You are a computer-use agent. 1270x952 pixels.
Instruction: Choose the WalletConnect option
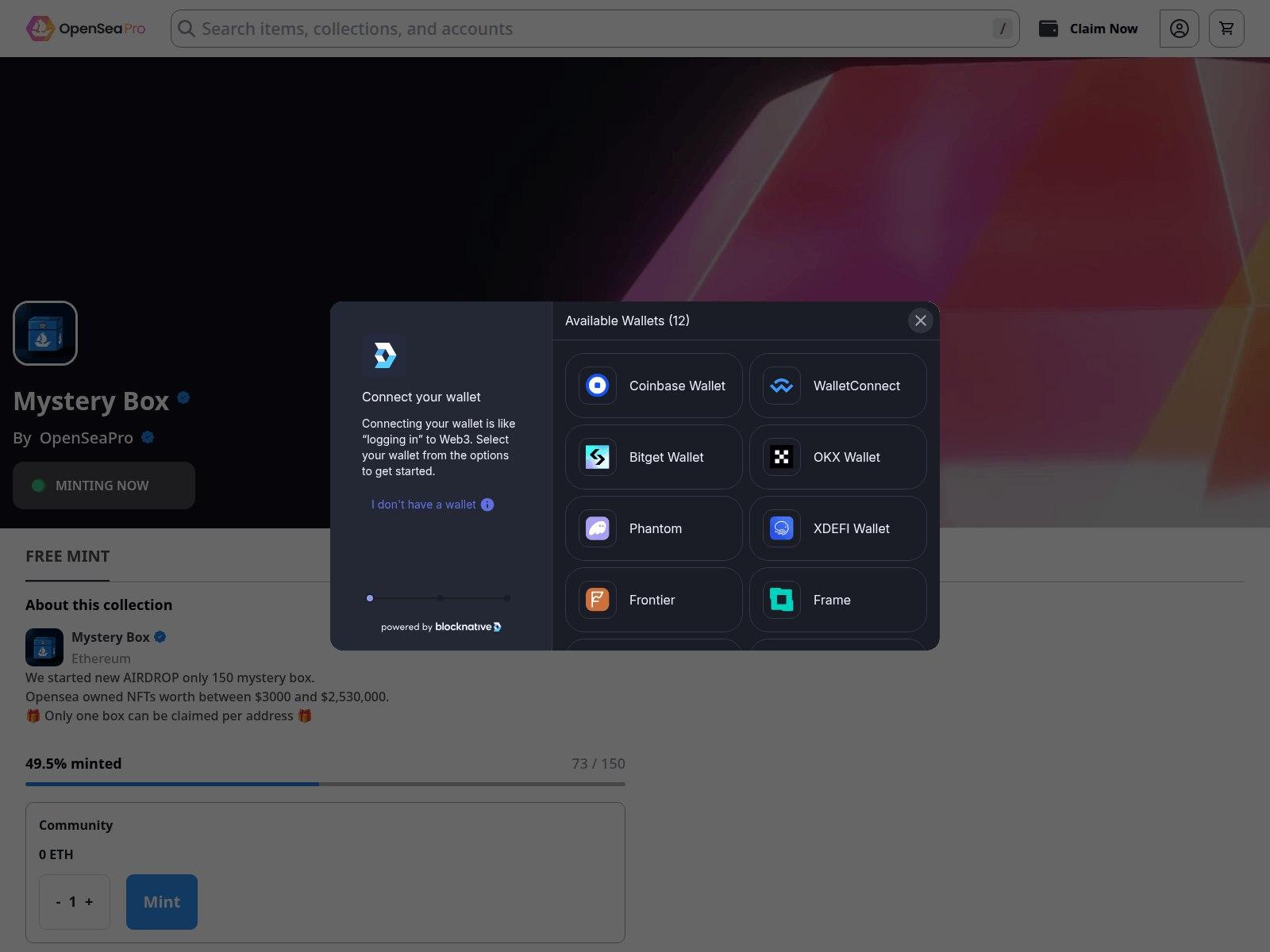tap(838, 386)
